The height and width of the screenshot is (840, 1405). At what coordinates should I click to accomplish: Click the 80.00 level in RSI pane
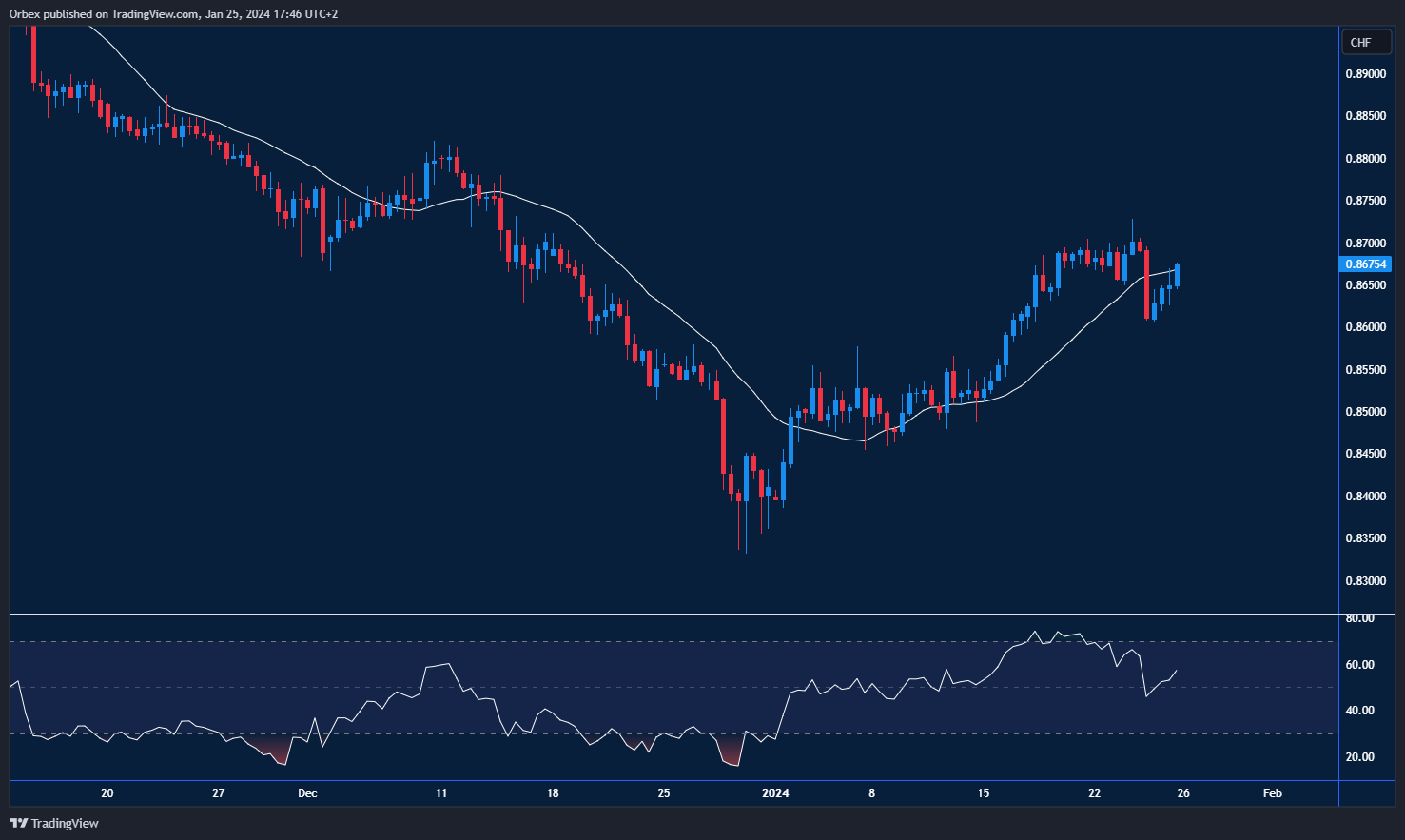pos(1360,617)
